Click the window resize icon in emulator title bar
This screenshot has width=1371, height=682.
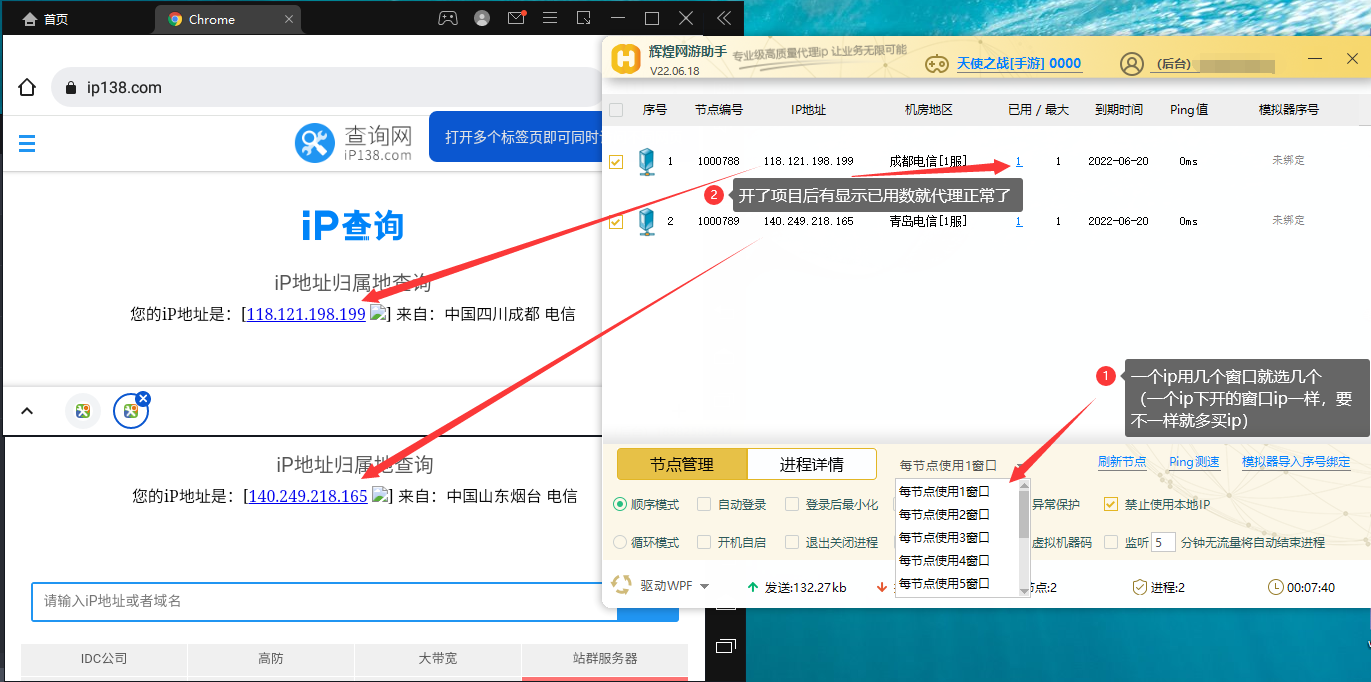click(x=584, y=18)
